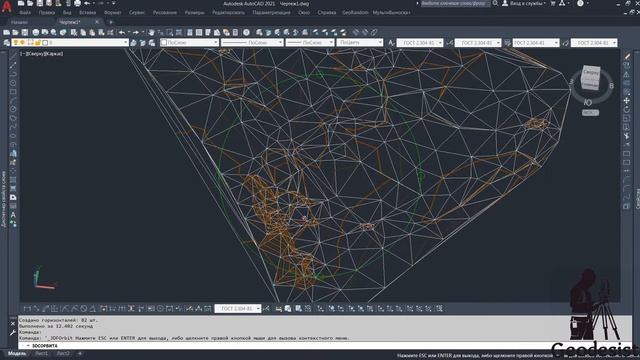The width and height of the screenshot is (640, 360).
Task: Open the text style ГОСТ 2.304-81 dropdown
Action: click(420, 42)
